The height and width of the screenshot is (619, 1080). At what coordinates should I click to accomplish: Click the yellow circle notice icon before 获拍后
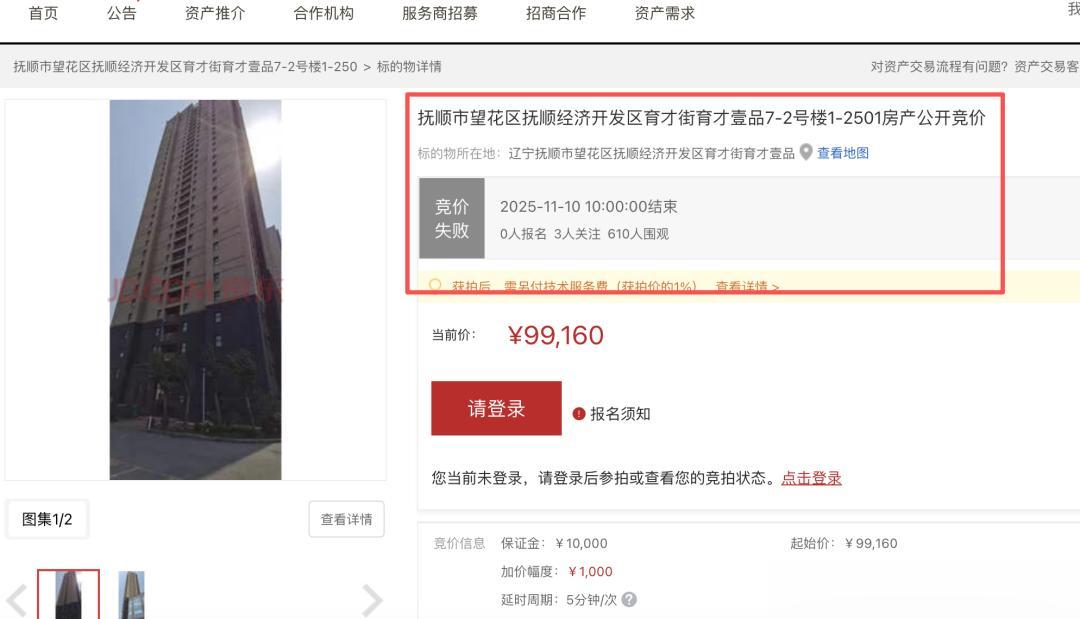click(435, 285)
